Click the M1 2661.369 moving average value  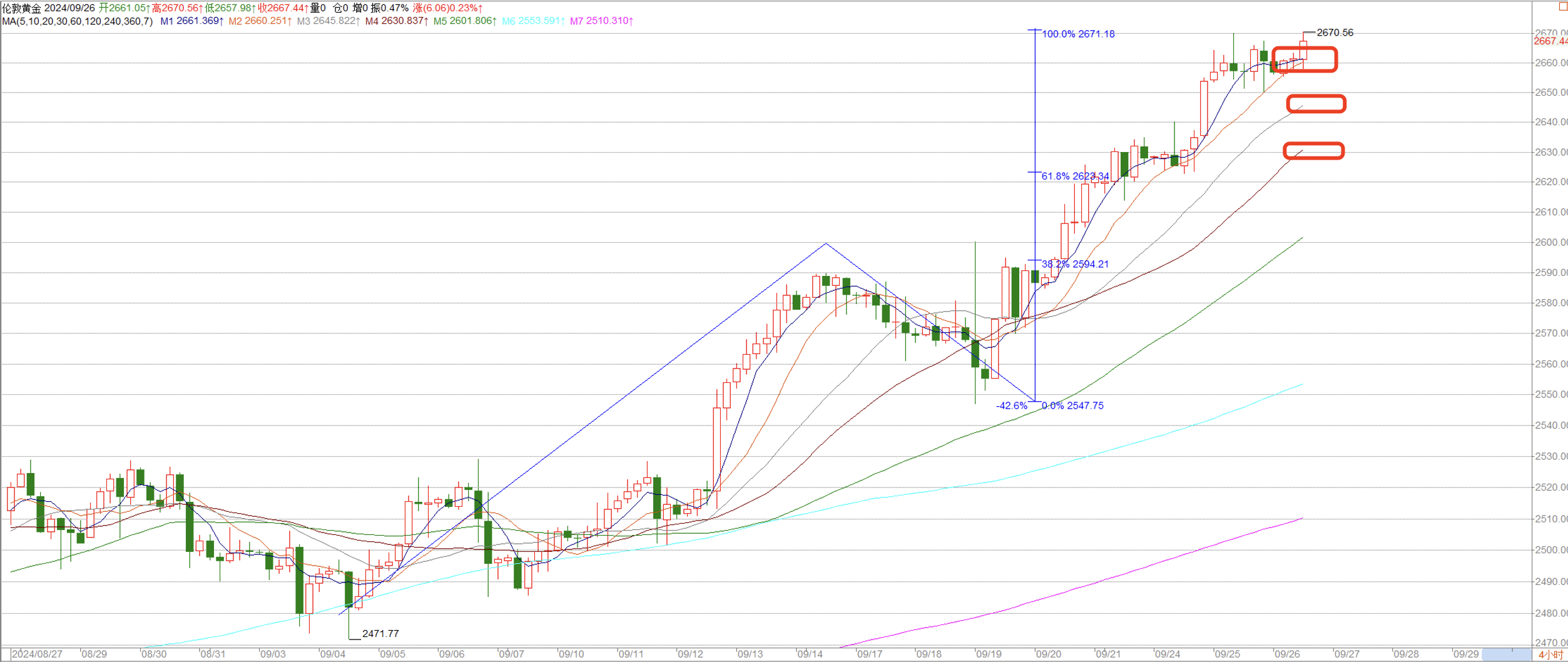[x=192, y=21]
